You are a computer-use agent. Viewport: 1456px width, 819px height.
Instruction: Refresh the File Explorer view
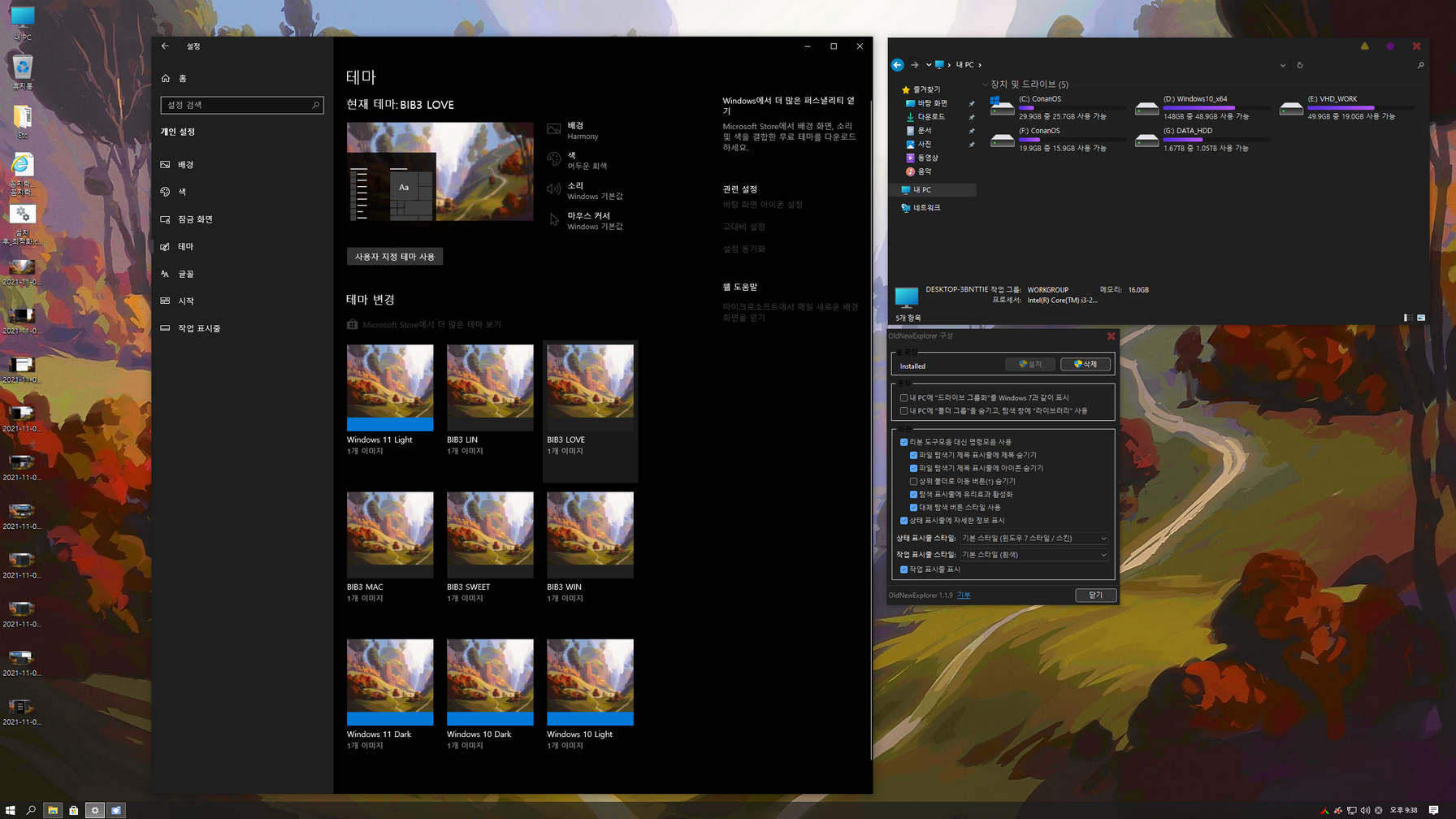(1300, 65)
